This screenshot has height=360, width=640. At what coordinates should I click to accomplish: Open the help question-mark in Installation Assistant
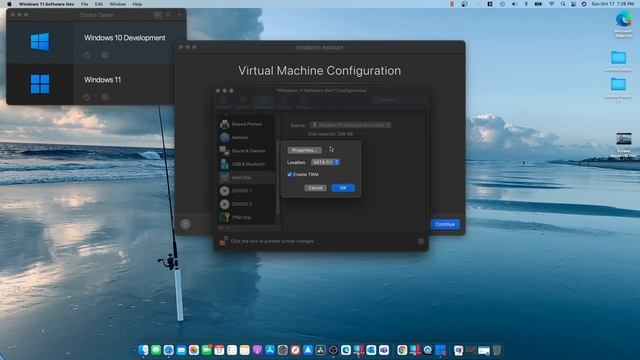click(x=185, y=224)
